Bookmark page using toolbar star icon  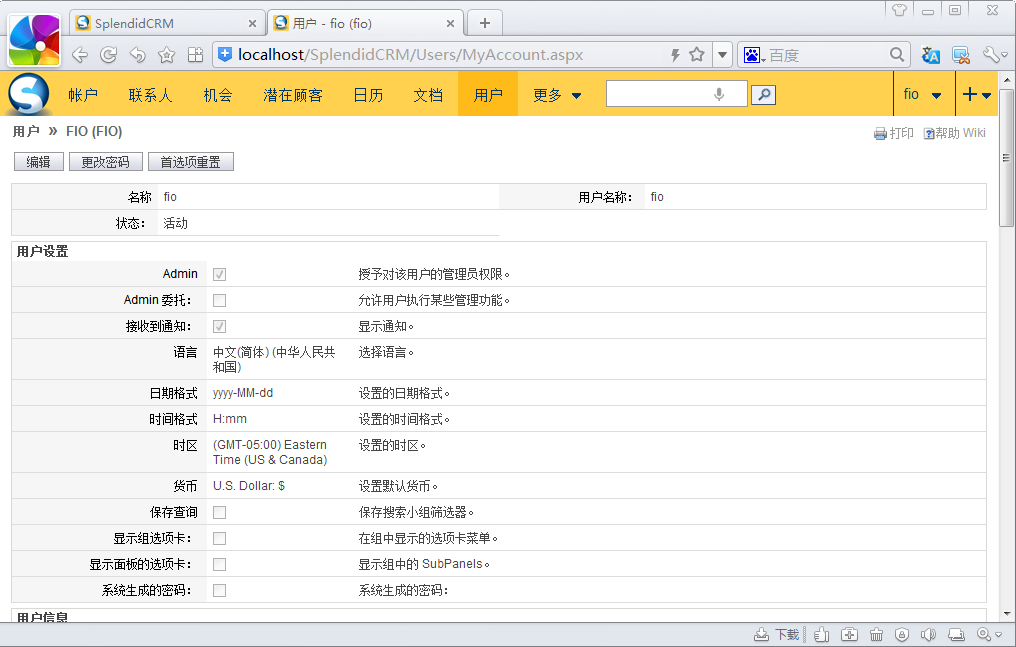[x=167, y=55]
